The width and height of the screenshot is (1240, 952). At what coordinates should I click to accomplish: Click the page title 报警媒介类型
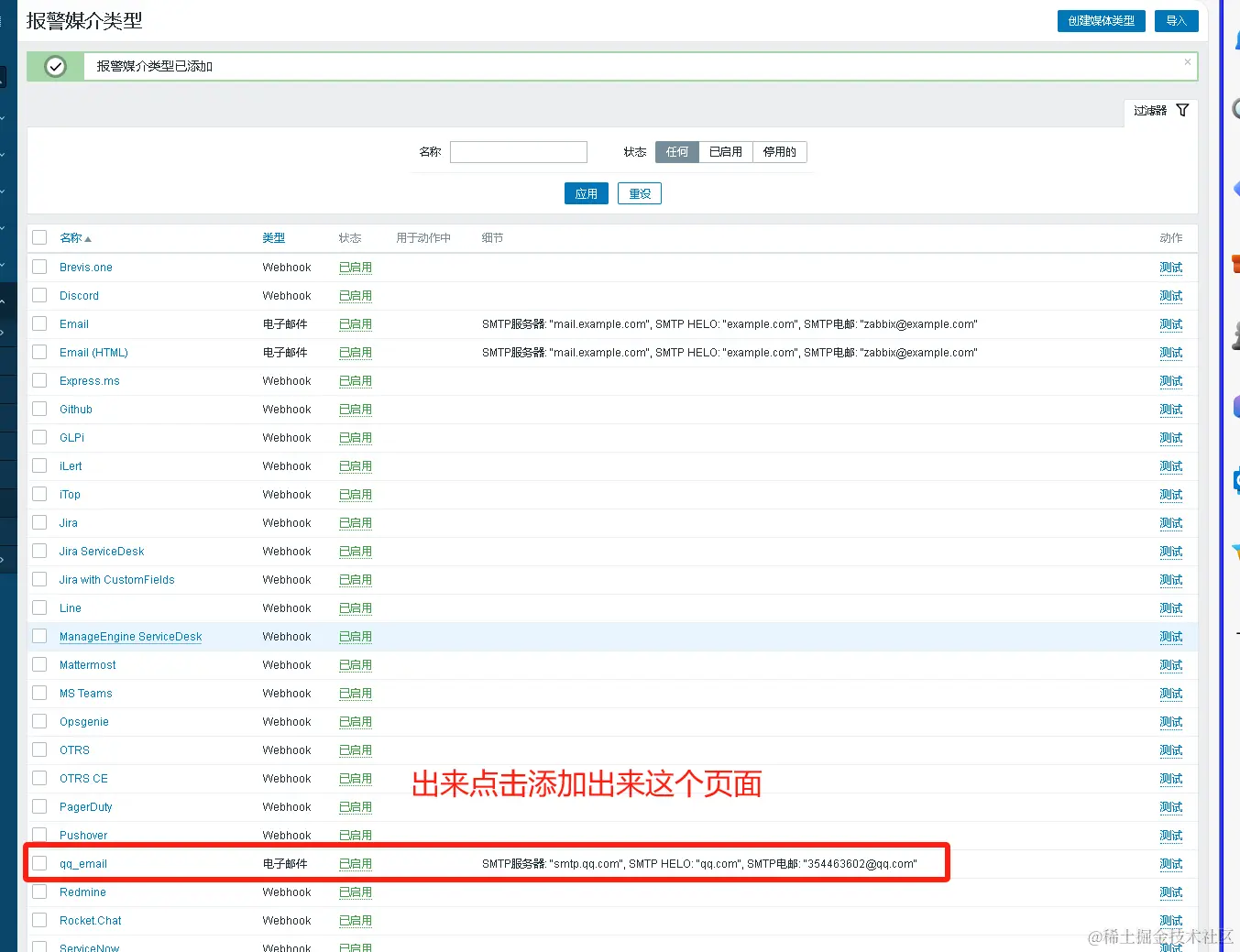(84, 20)
